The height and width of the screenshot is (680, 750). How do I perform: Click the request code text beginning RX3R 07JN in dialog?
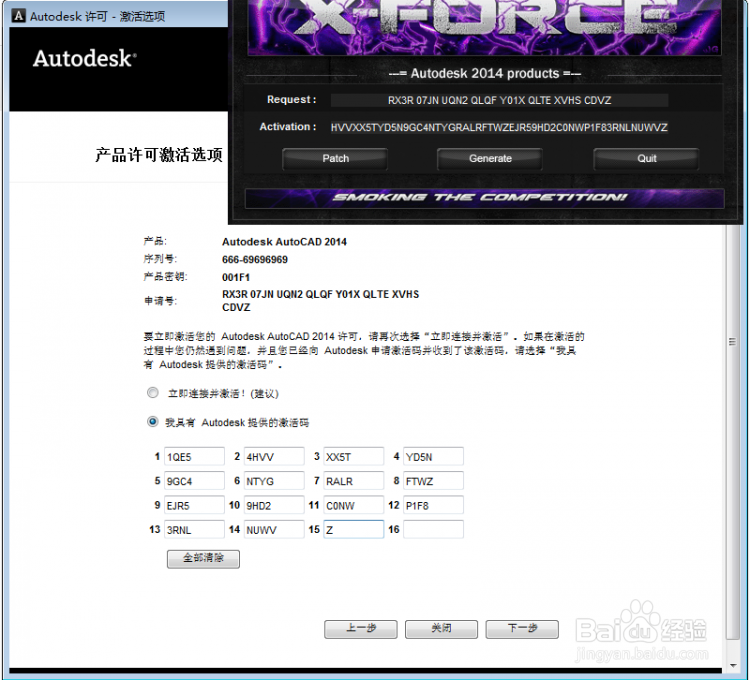[x=320, y=301]
